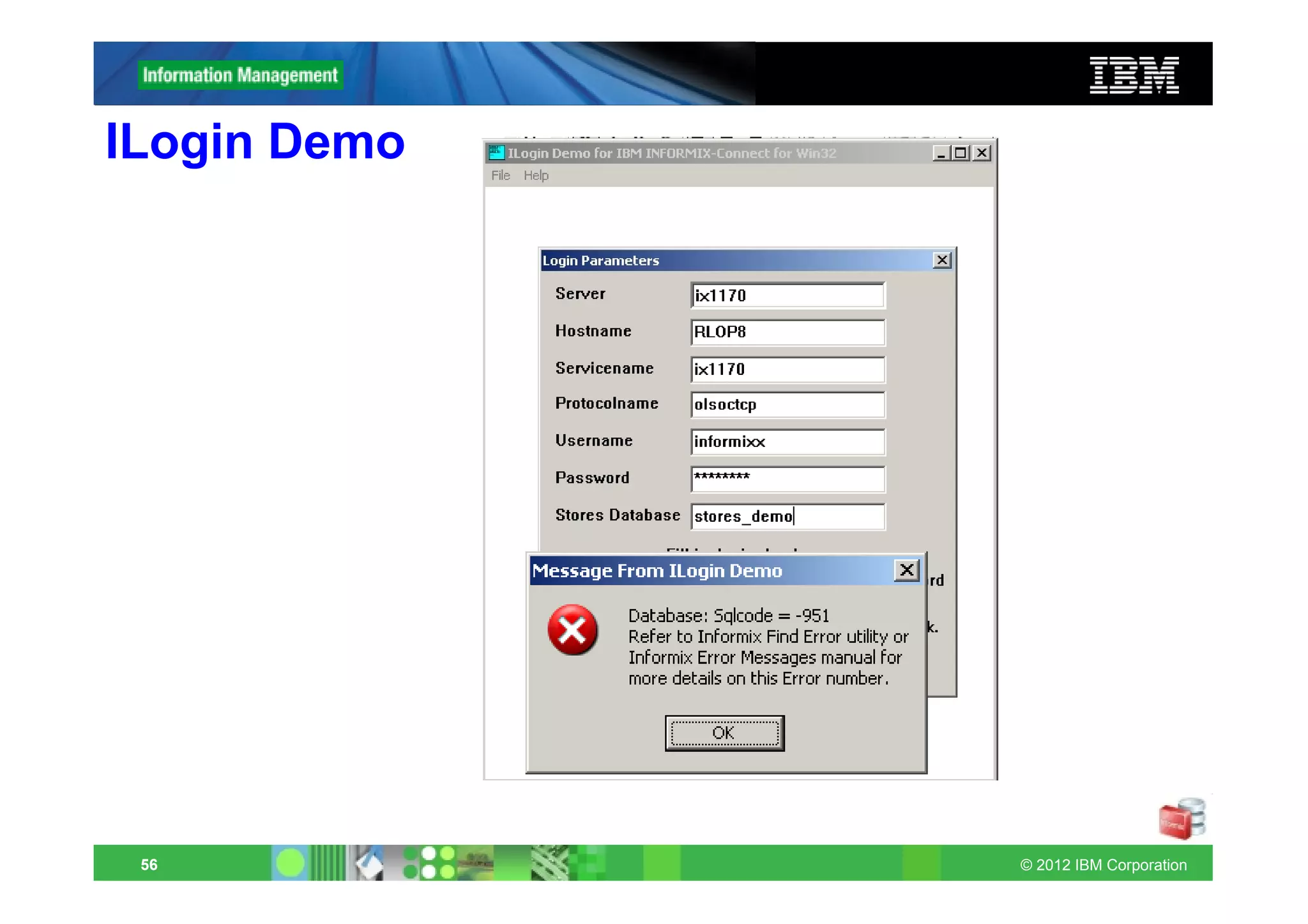
Task: Click the ILogin Demo window title icon
Action: tap(496, 153)
